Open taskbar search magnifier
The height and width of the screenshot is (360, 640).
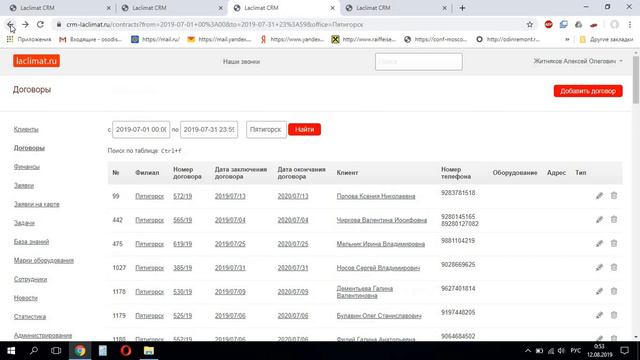coord(34,351)
